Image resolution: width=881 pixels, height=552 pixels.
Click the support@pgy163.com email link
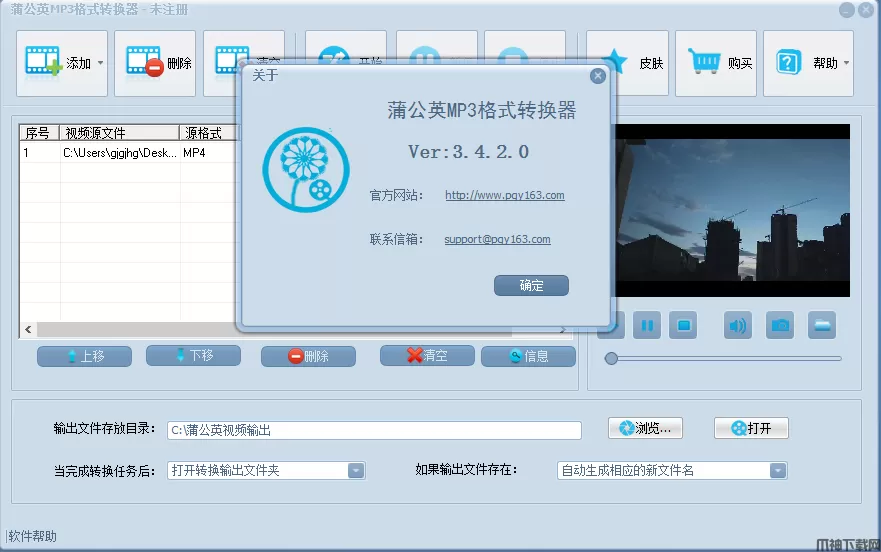[497, 240]
